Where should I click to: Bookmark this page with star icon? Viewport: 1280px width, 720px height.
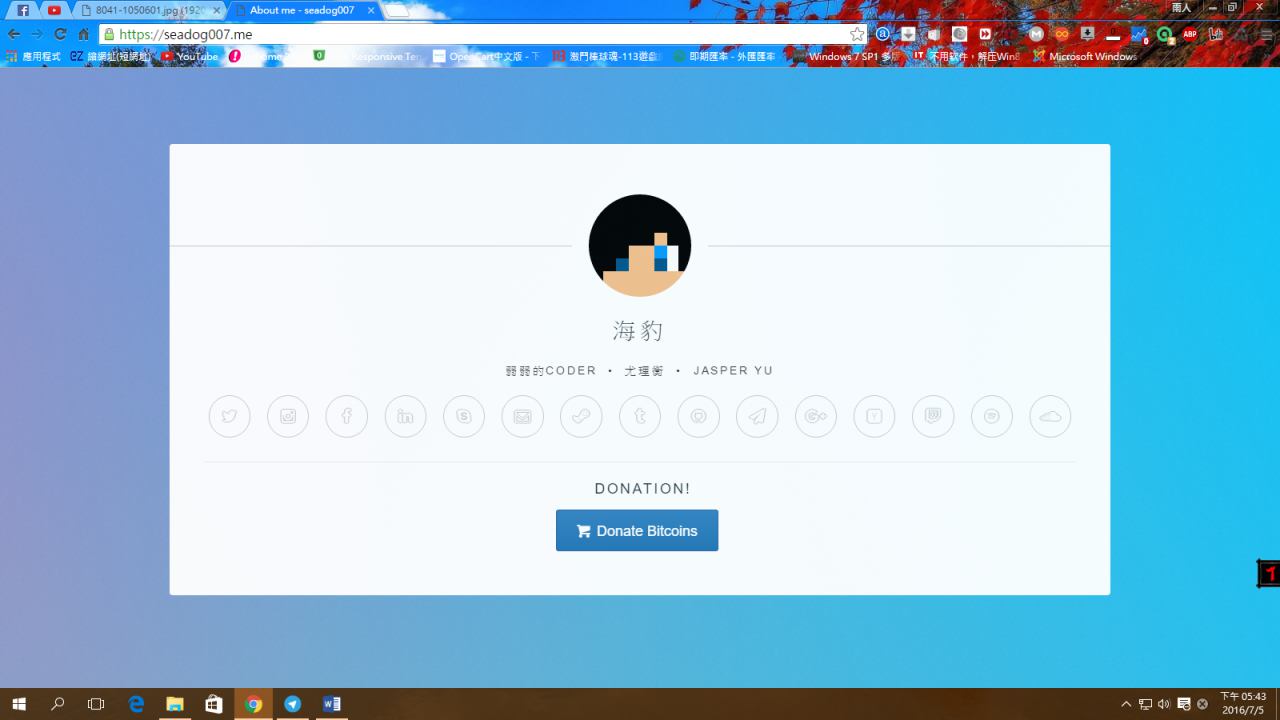(857, 34)
